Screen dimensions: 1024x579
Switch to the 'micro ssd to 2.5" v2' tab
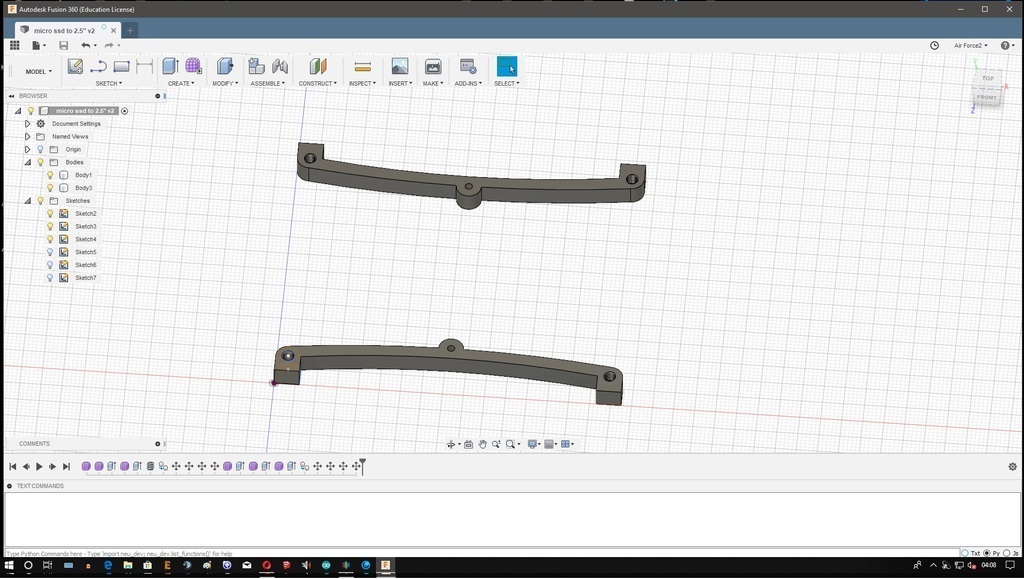pos(66,30)
